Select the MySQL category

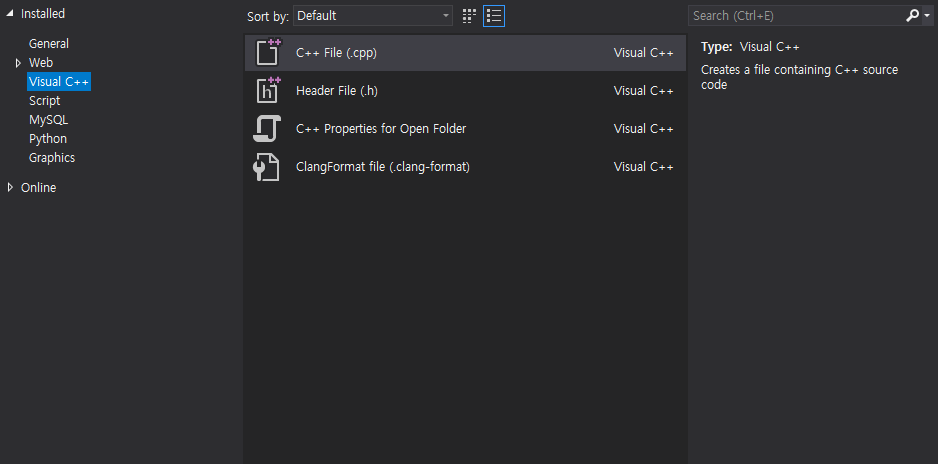[x=48, y=120]
